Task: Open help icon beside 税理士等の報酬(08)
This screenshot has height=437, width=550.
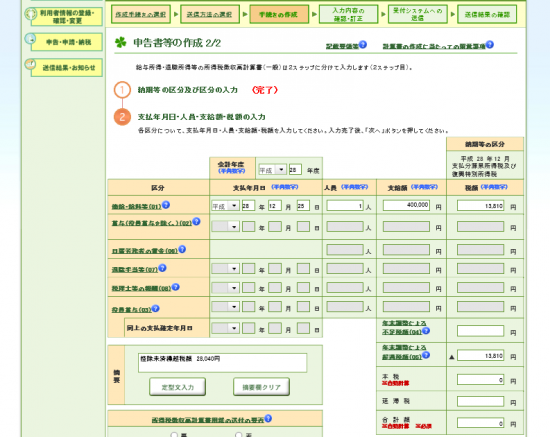Action: (x=175, y=287)
